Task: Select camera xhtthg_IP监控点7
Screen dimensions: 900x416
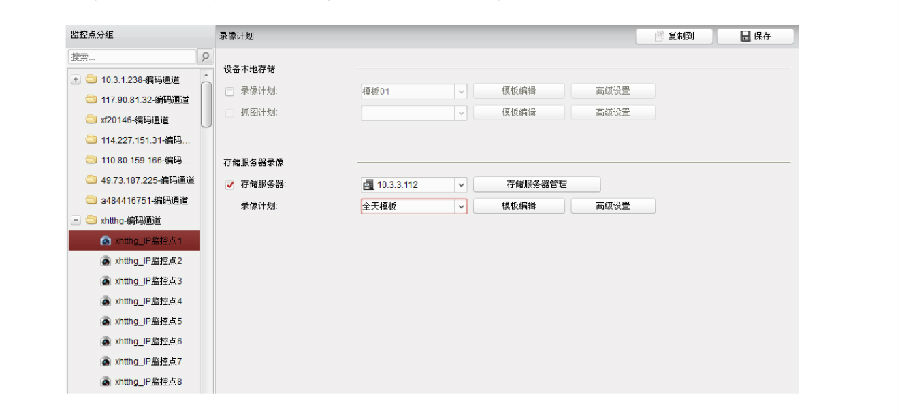Action: coord(148,361)
